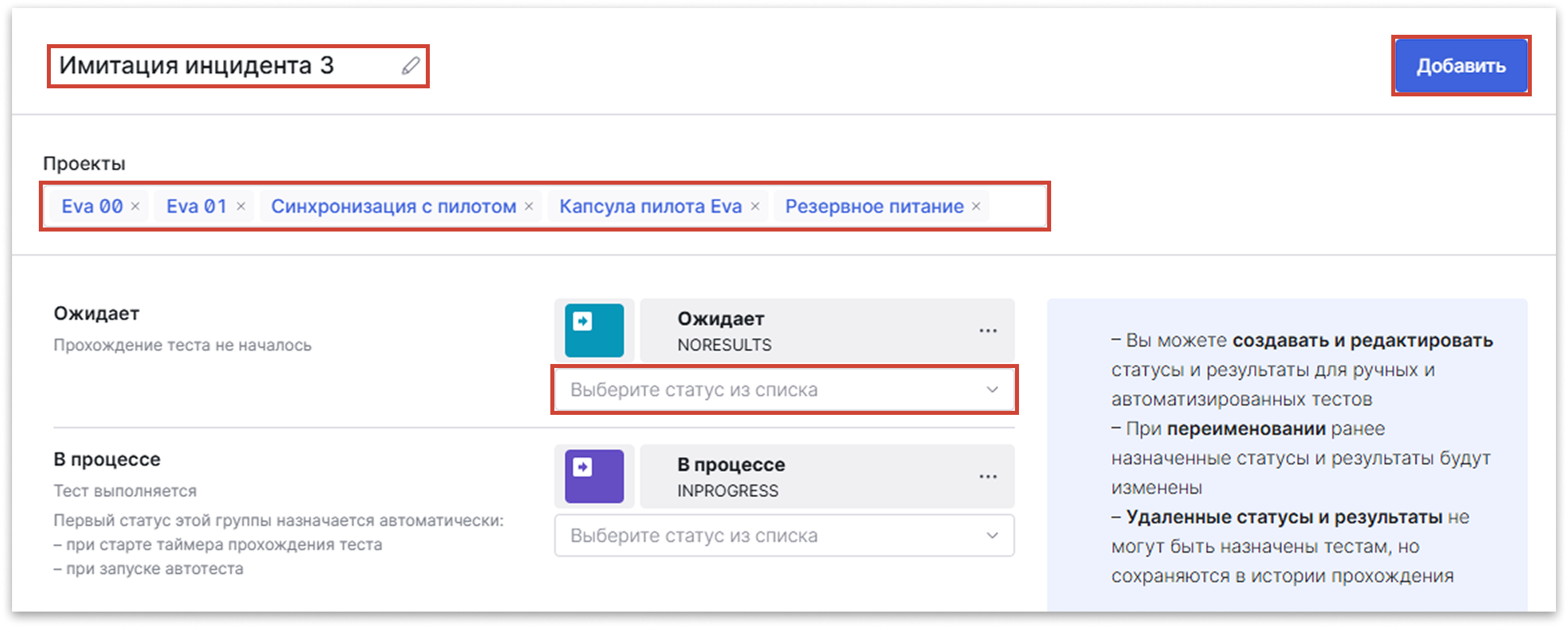Image resolution: width=1568 pixels, height=629 pixels.
Task: Click the Добавить button
Action: click(x=1460, y=66)
